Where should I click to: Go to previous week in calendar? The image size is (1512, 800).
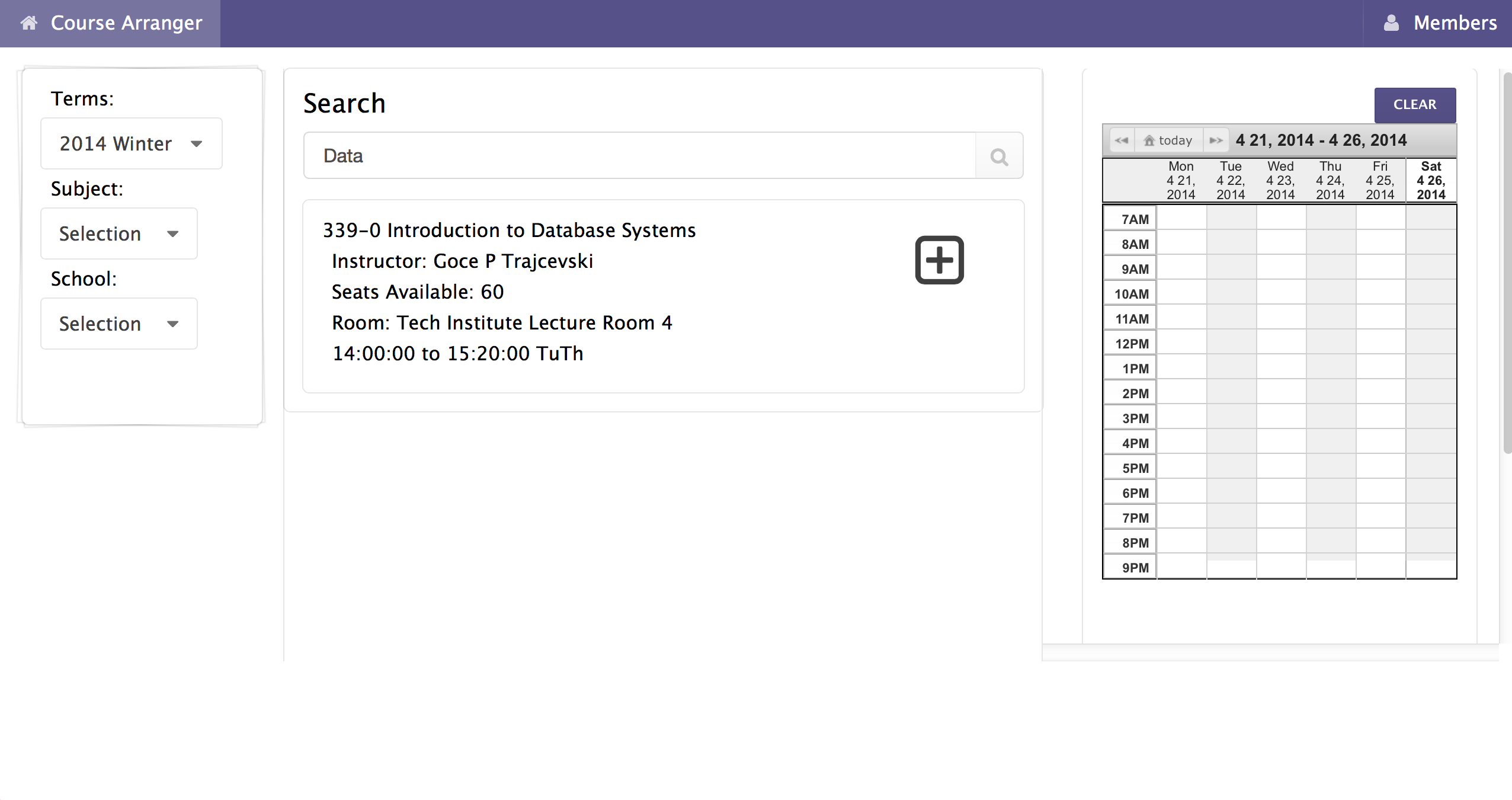pos(1122,140)
